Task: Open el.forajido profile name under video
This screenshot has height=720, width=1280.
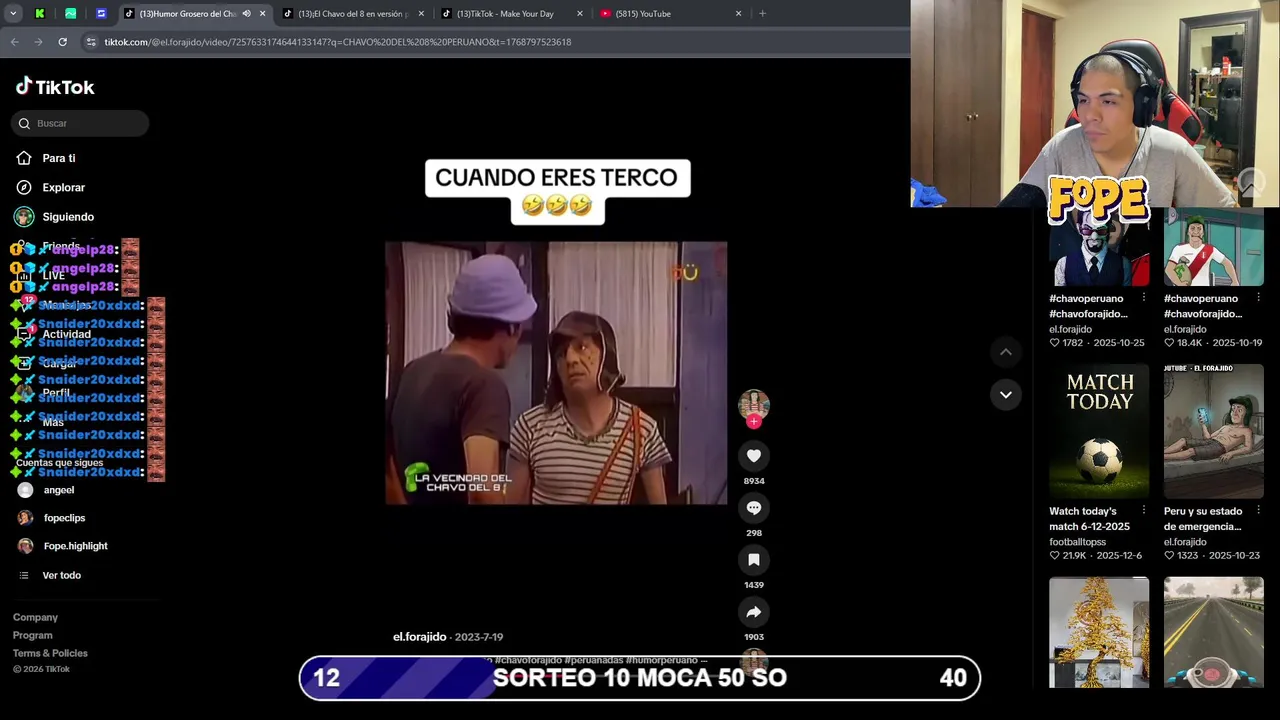Action: point(419,637)
